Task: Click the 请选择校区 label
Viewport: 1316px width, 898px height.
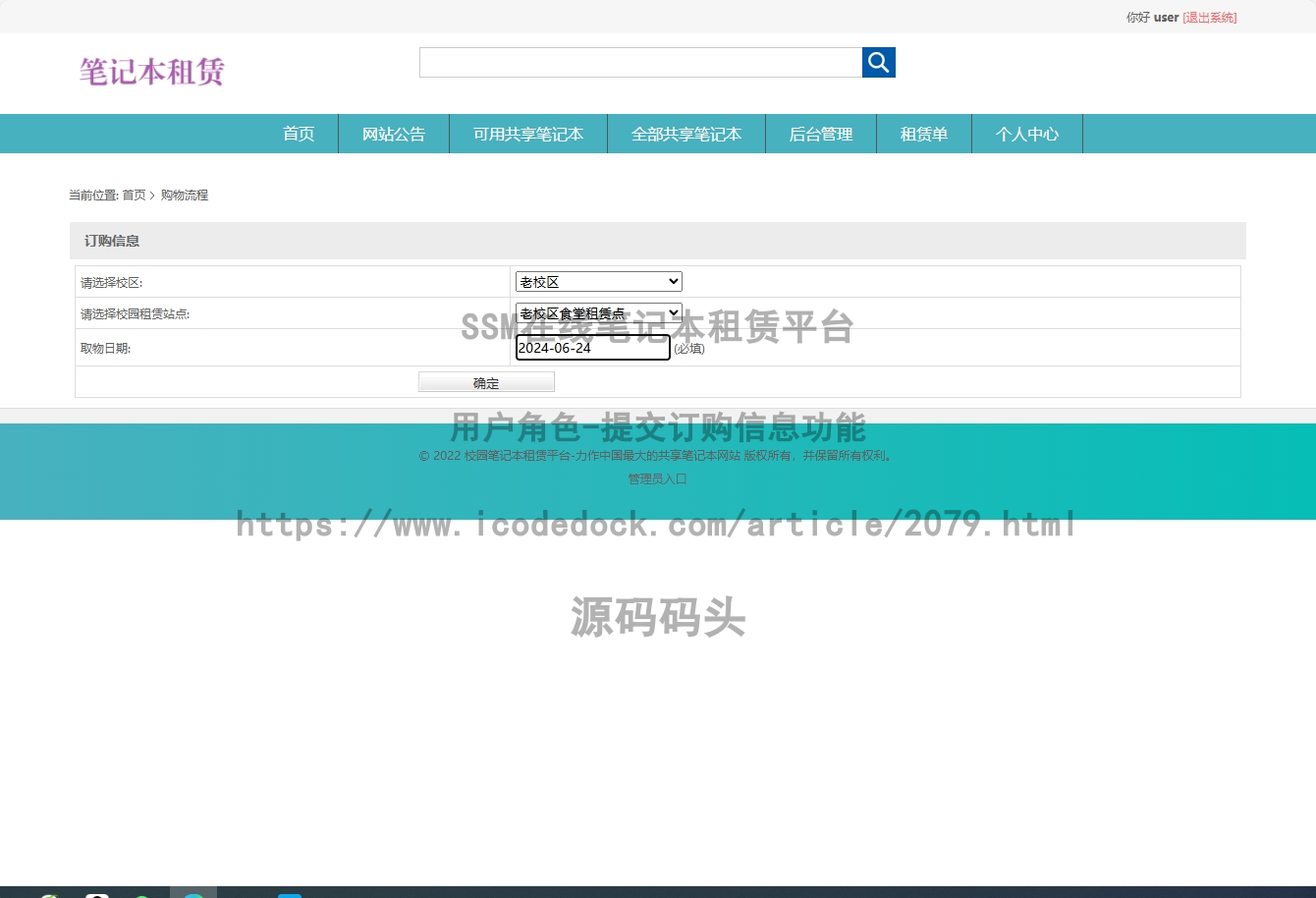Action: pyautogui.click(x=111, y=283)
